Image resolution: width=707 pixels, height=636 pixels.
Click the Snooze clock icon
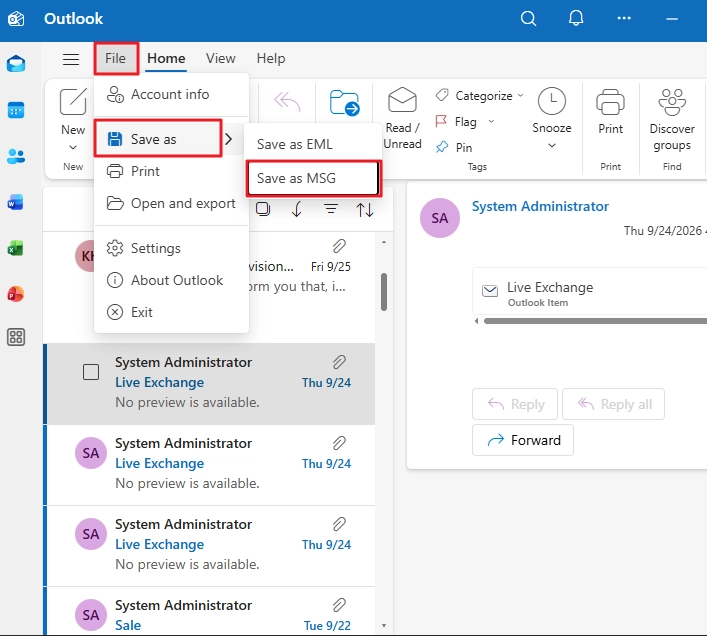pos(551,101)
